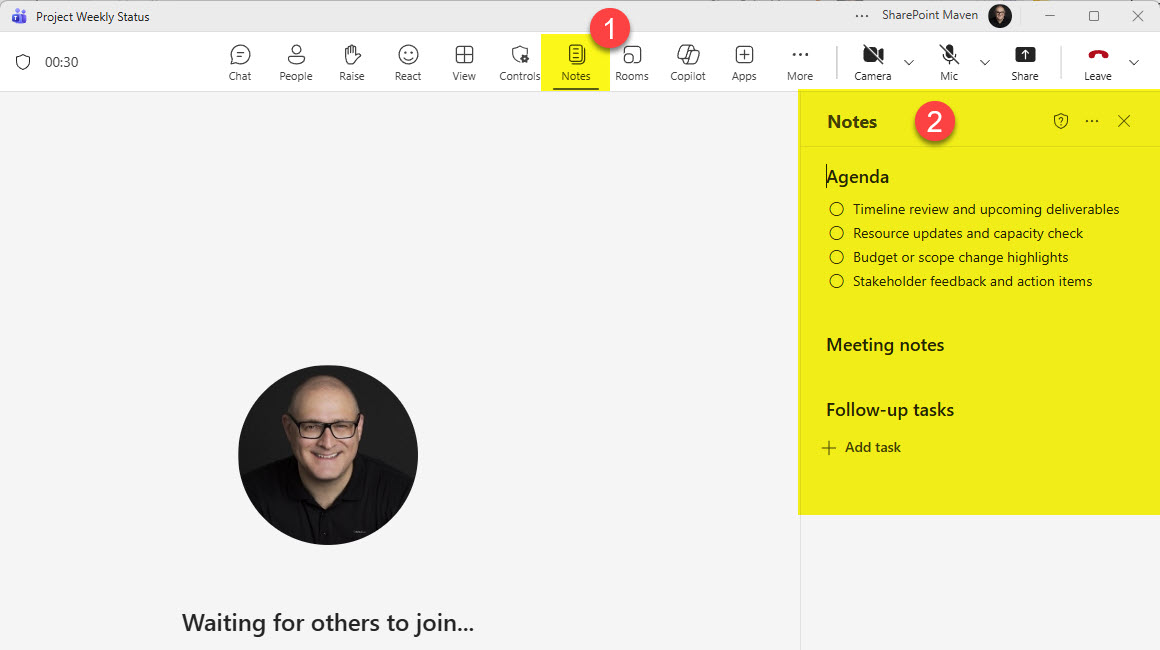
Task: Expand Mic options dropdown arrow
Action: (985, 63)
